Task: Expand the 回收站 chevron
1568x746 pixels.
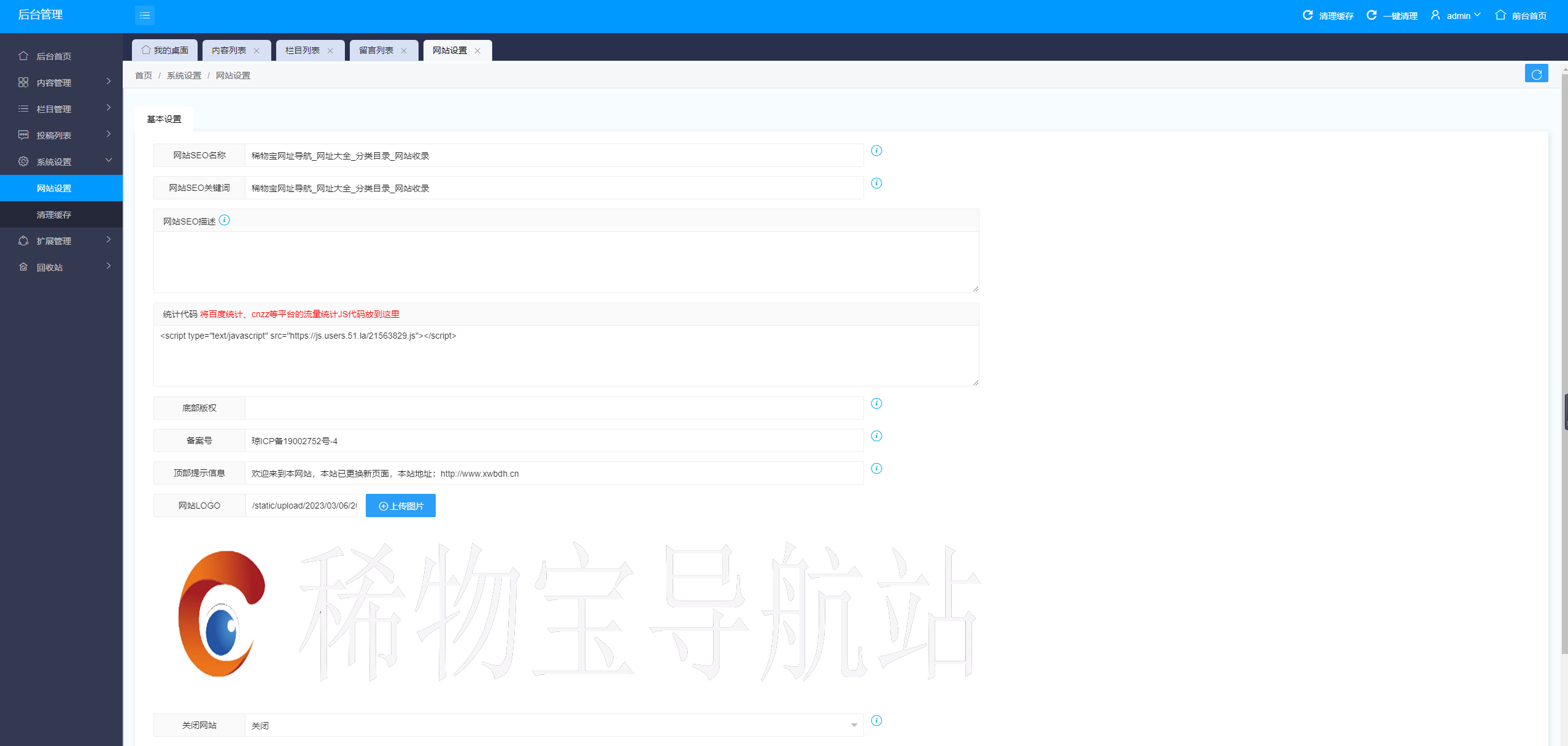Action: (x=109, y=266)
